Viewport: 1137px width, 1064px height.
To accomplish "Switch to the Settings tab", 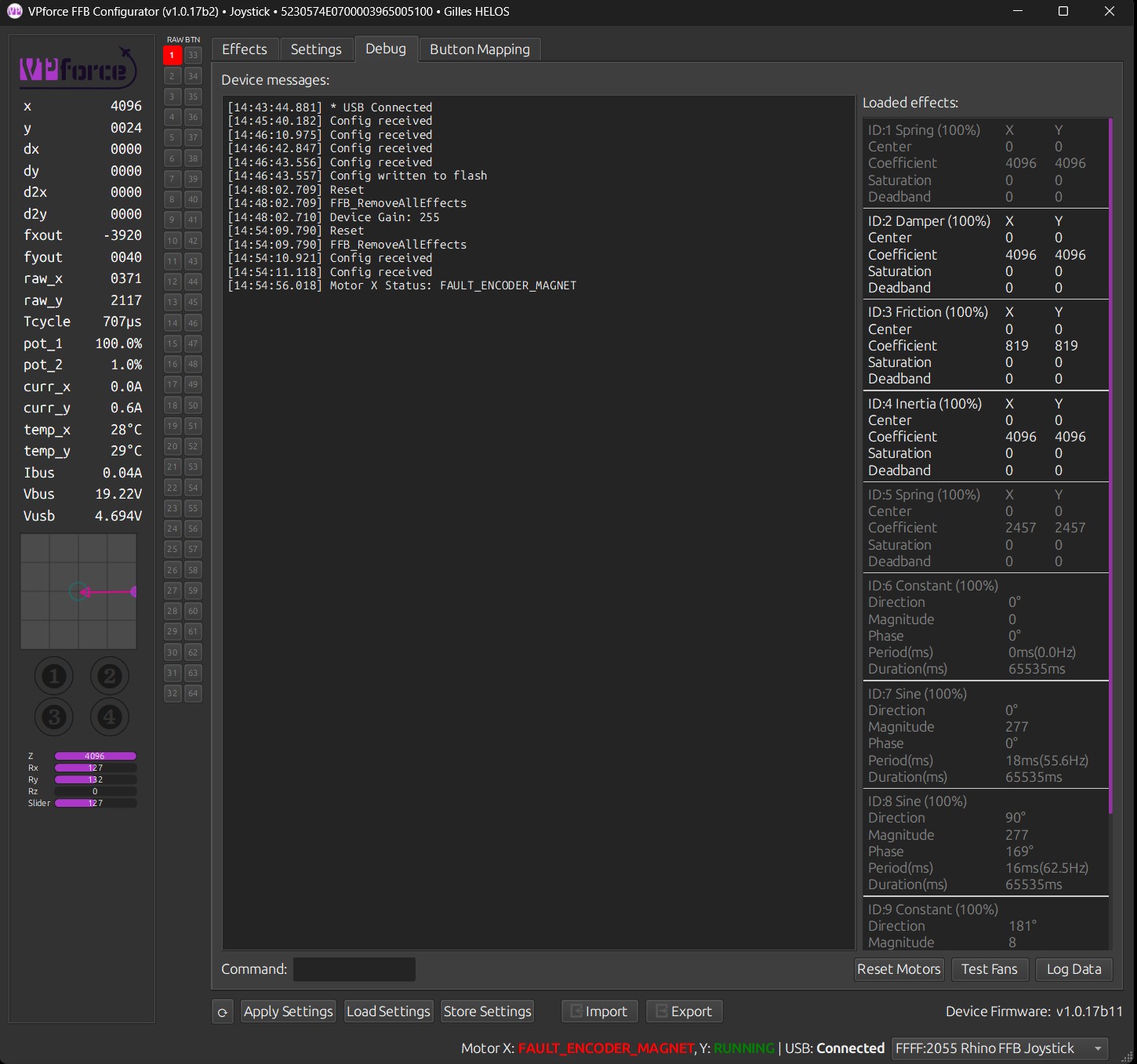I will (316, 49).
